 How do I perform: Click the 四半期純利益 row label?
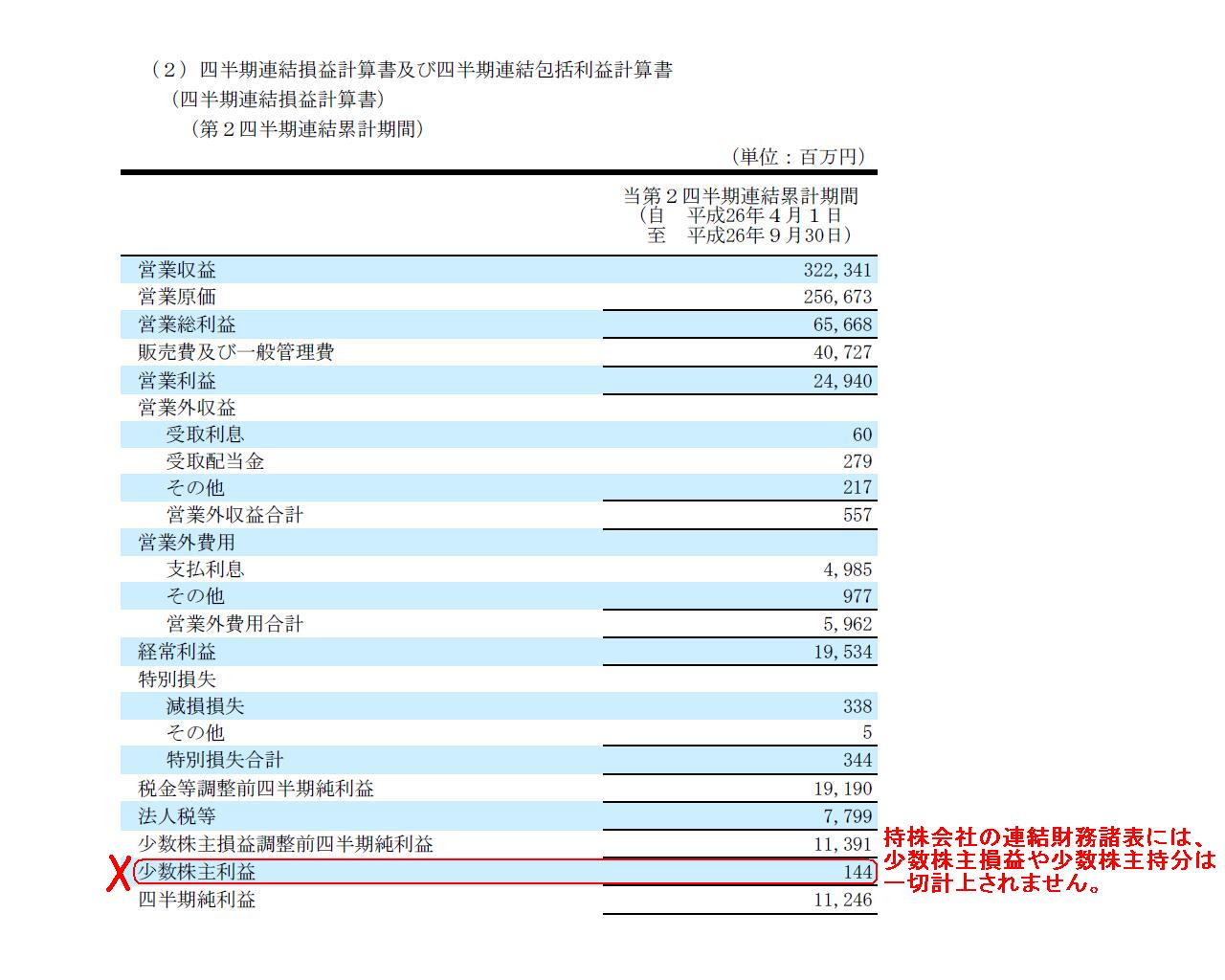pos(197,900)
